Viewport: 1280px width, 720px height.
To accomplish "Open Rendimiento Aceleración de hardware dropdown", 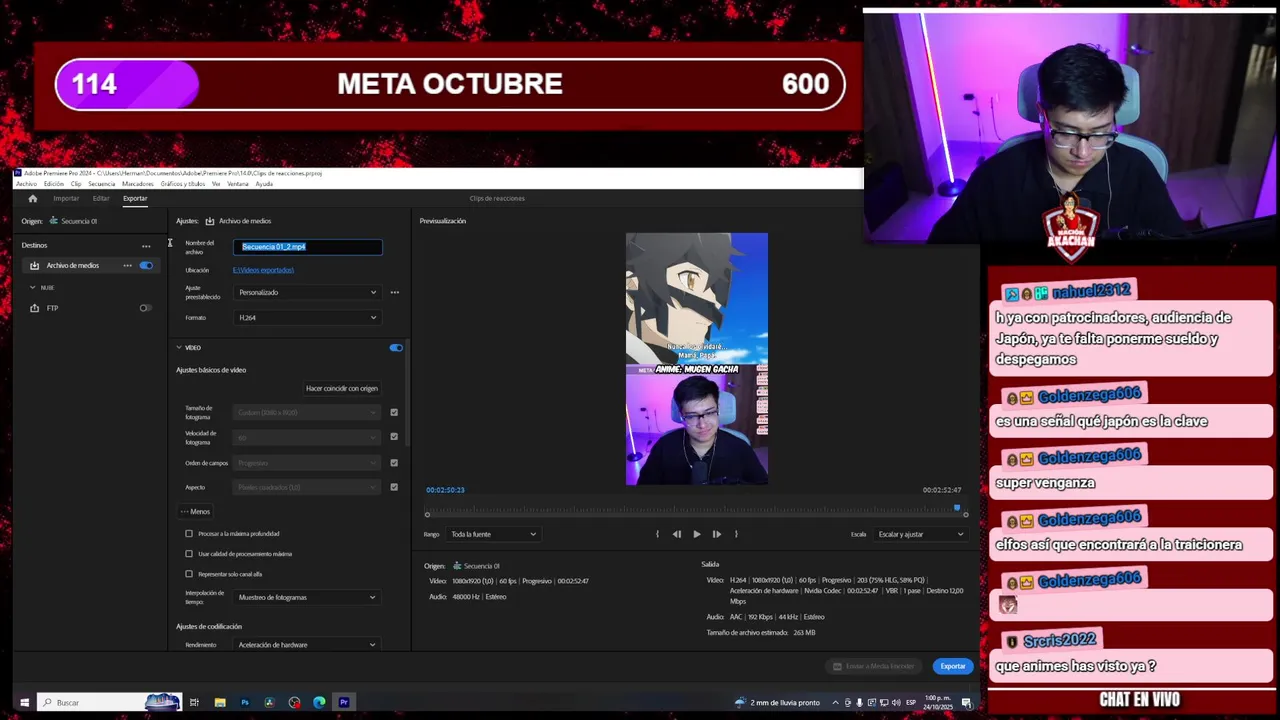I will [x=307, y=645].
